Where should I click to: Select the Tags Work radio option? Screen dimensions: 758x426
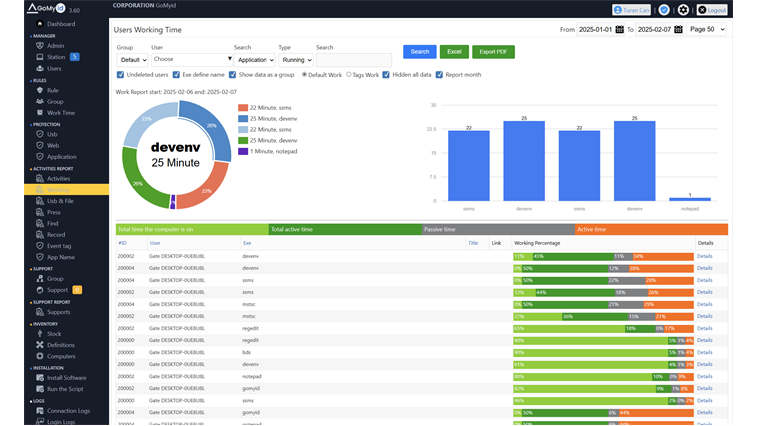[x=348, y=74]
